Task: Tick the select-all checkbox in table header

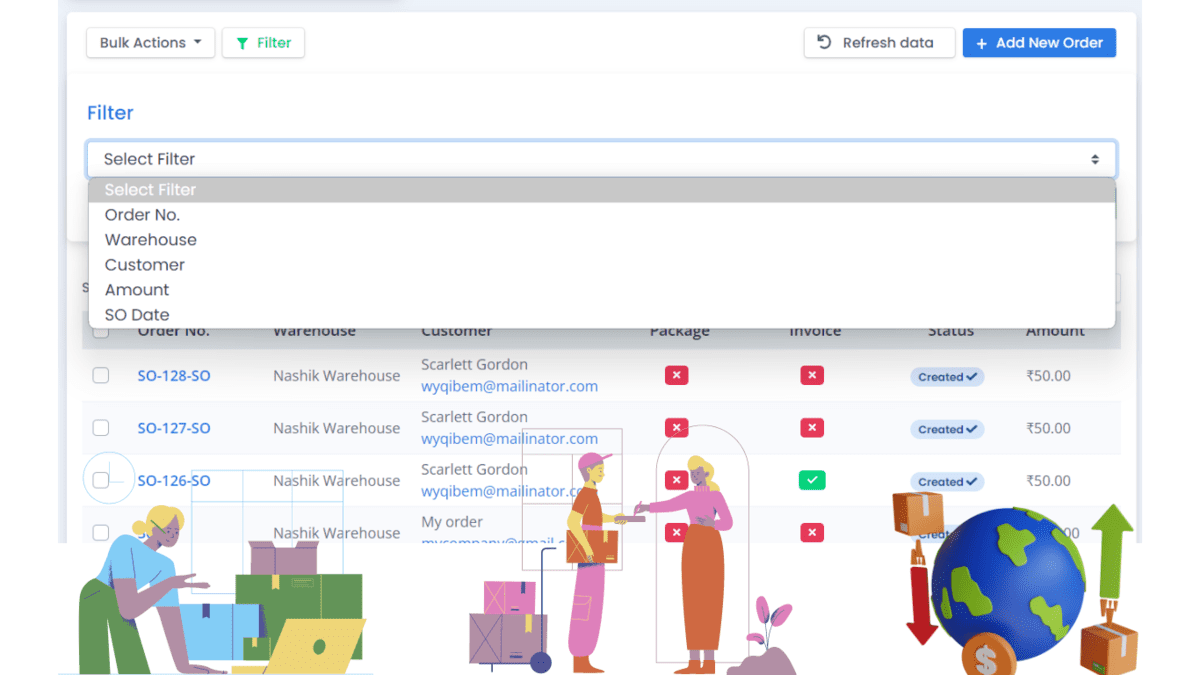Action: 101,331
